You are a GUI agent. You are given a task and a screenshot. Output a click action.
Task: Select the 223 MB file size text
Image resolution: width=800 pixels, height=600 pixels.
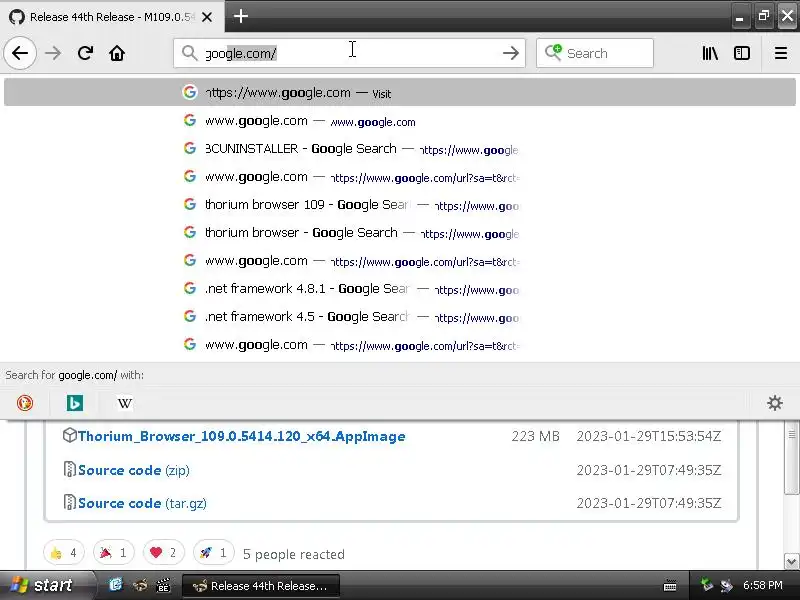coord(536,436)
